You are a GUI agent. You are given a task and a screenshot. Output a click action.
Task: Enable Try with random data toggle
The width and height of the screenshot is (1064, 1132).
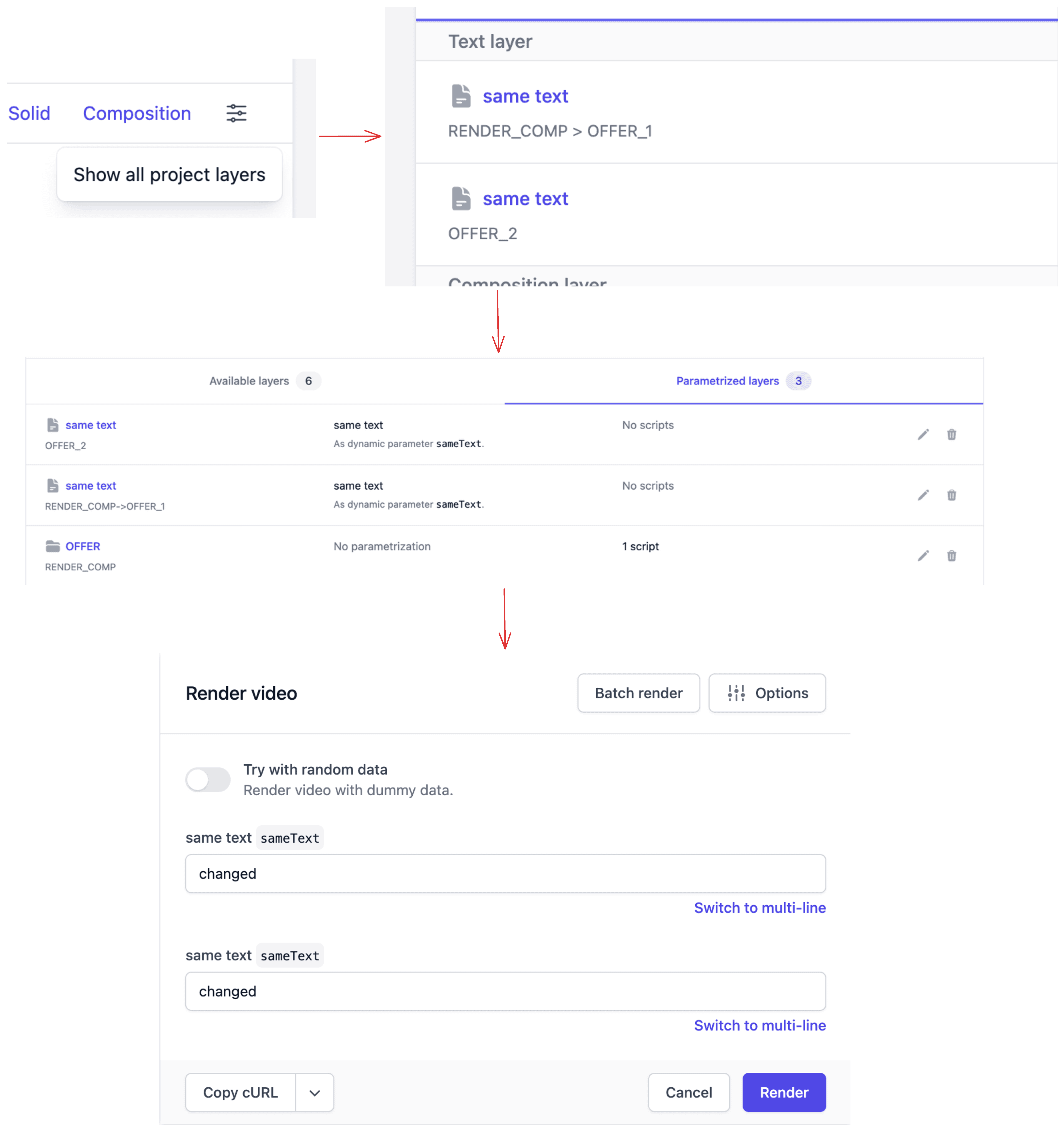[x=208, y=780]
